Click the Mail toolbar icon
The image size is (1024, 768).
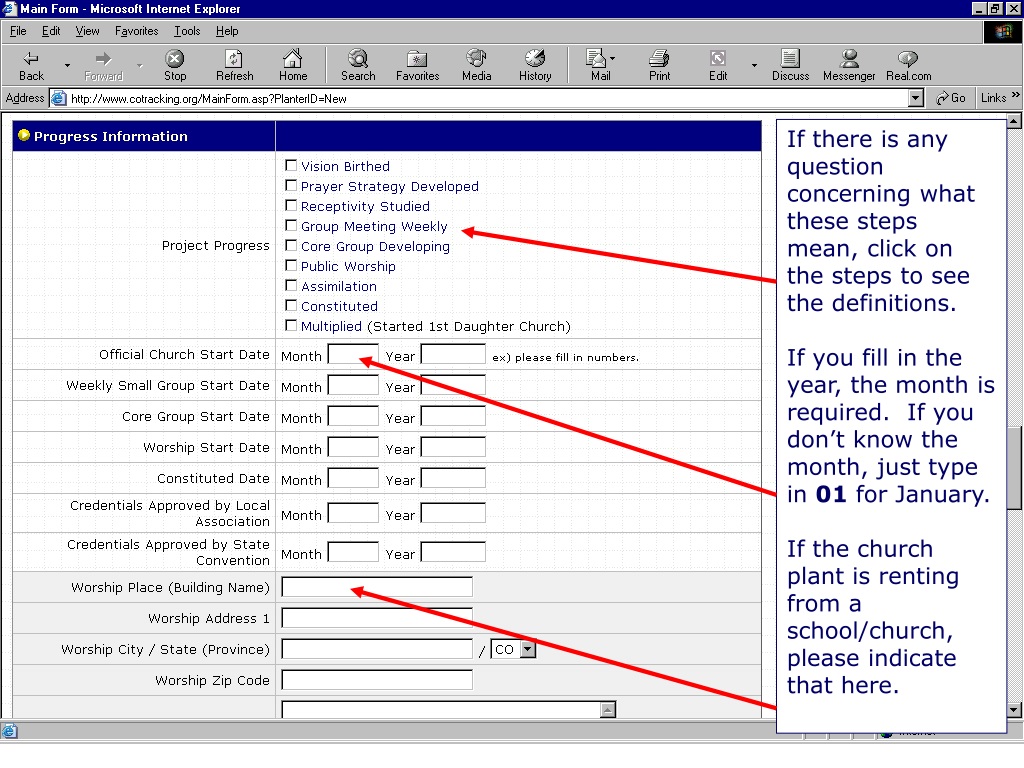596,59
